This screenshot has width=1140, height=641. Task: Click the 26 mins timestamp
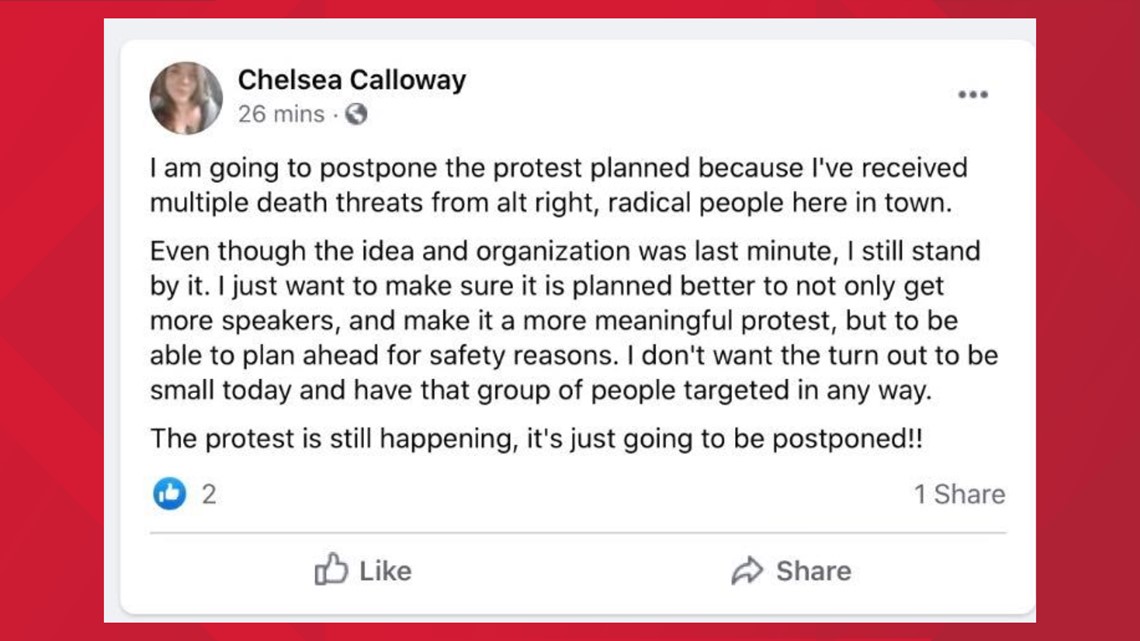(281, 114)
